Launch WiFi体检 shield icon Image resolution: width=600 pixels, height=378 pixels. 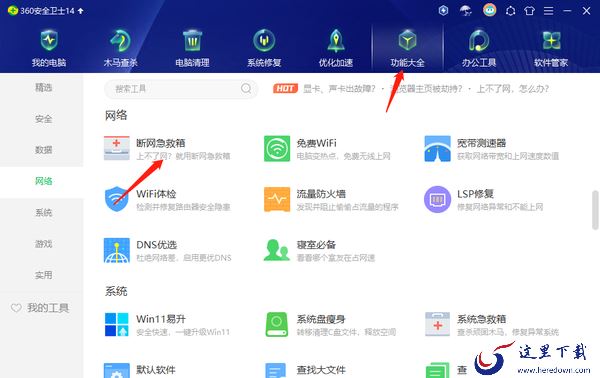pyautogui.click(x=117, y=199)
